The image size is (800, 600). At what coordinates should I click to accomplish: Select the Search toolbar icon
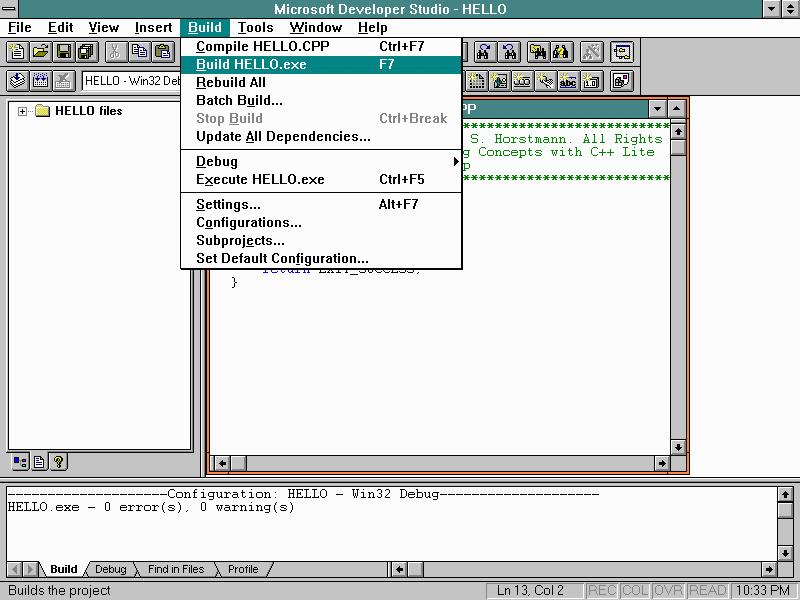click(x=562, y=52)
